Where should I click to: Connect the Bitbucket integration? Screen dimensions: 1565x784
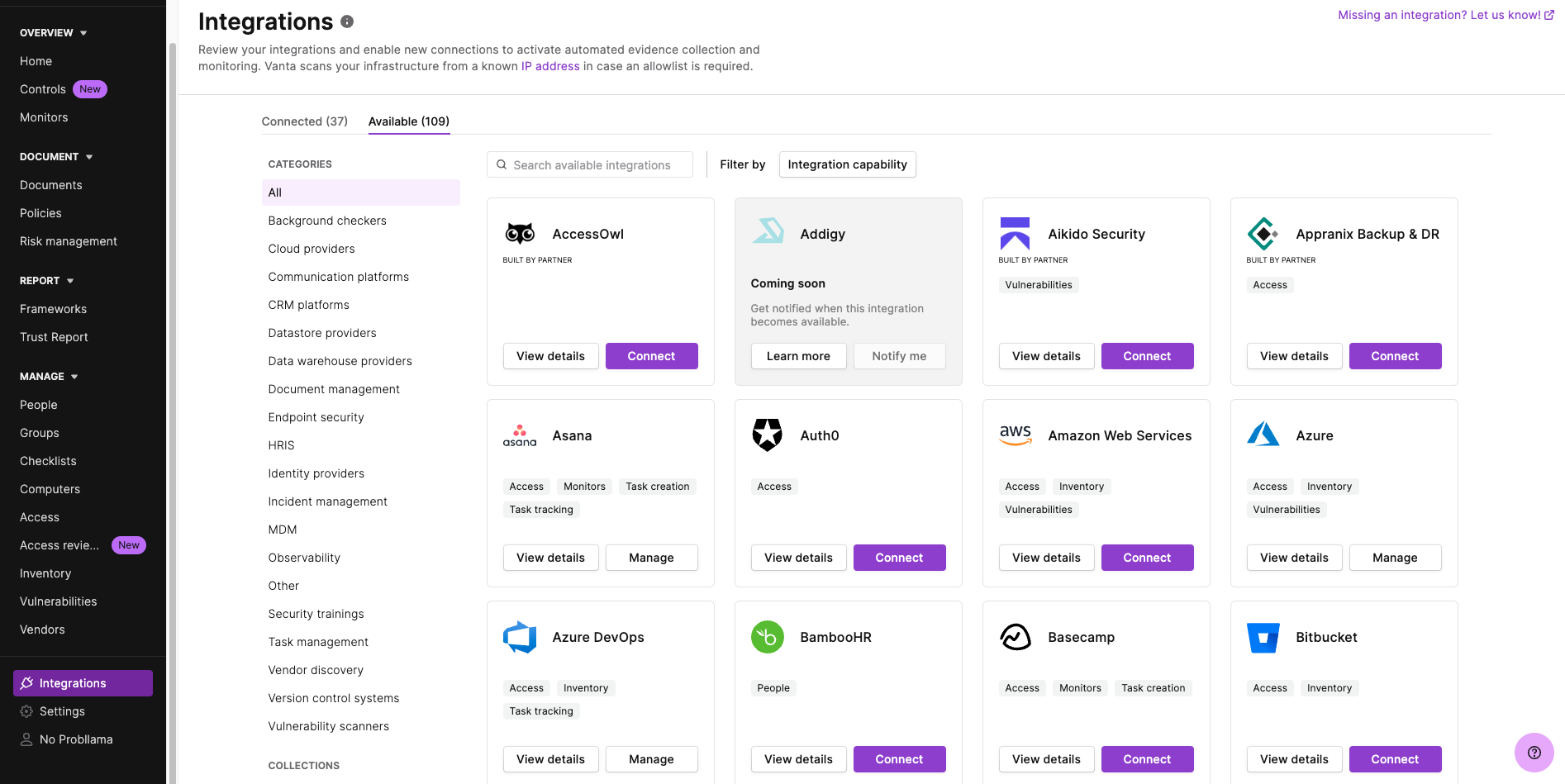pos(1395,759)
